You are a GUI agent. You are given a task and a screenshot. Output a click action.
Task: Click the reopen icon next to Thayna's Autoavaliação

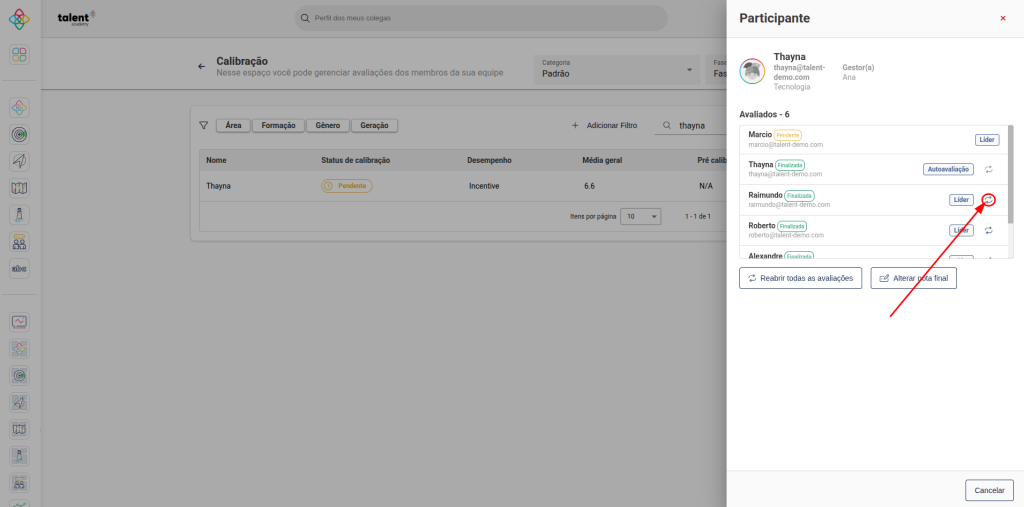point(988,169)
